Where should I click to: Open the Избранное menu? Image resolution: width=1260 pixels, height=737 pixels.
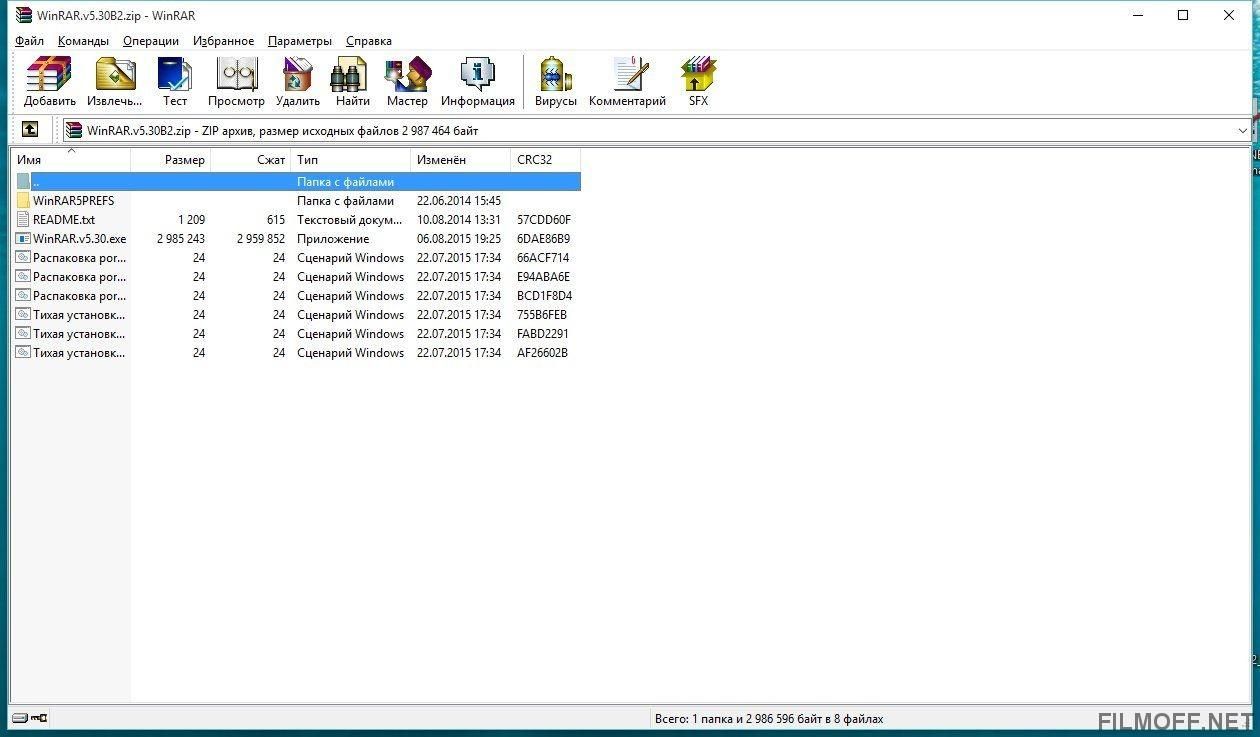pos(223,41)
